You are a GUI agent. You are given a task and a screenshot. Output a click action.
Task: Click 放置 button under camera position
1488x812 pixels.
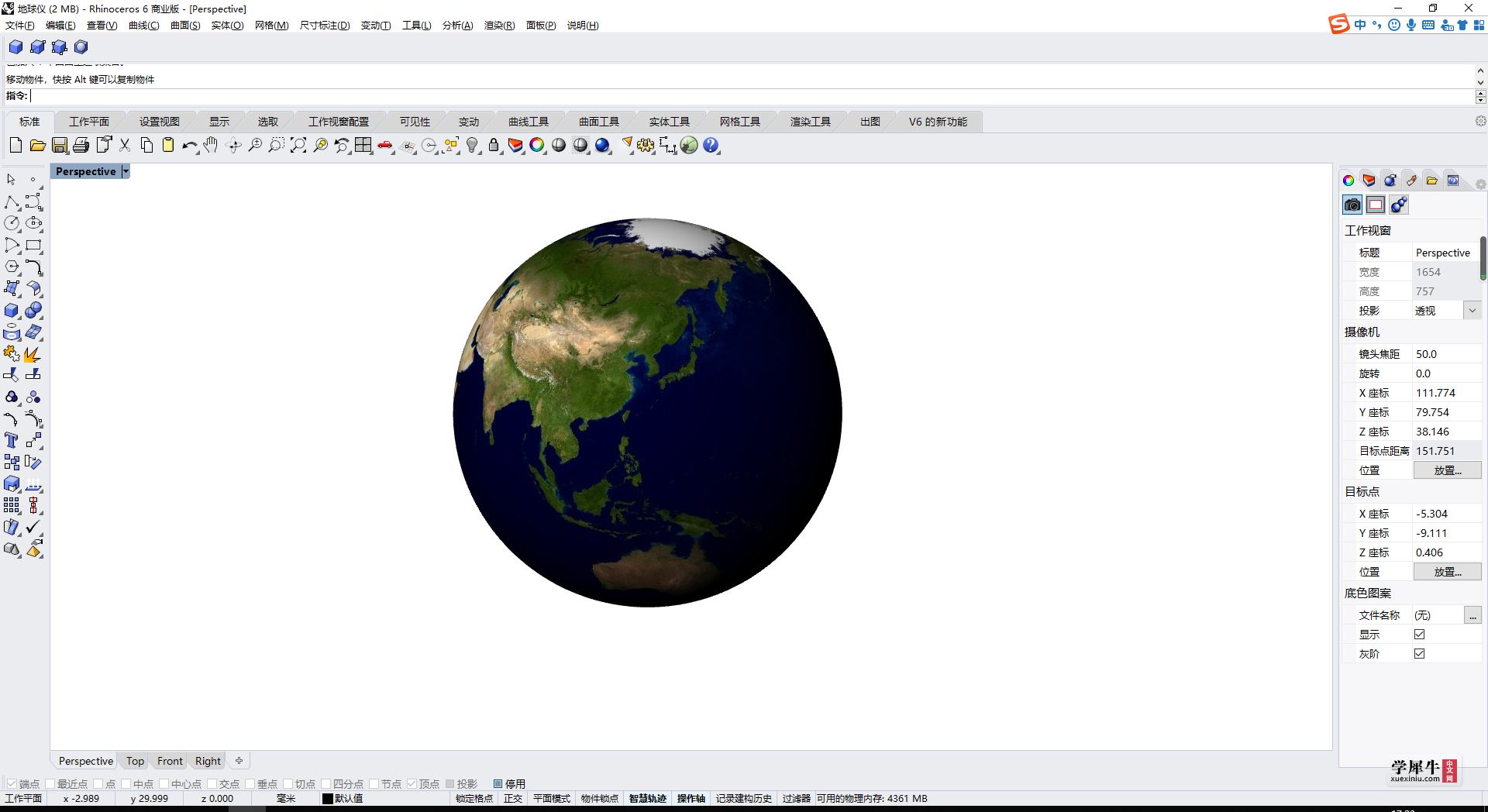(x=1447, y=470)
